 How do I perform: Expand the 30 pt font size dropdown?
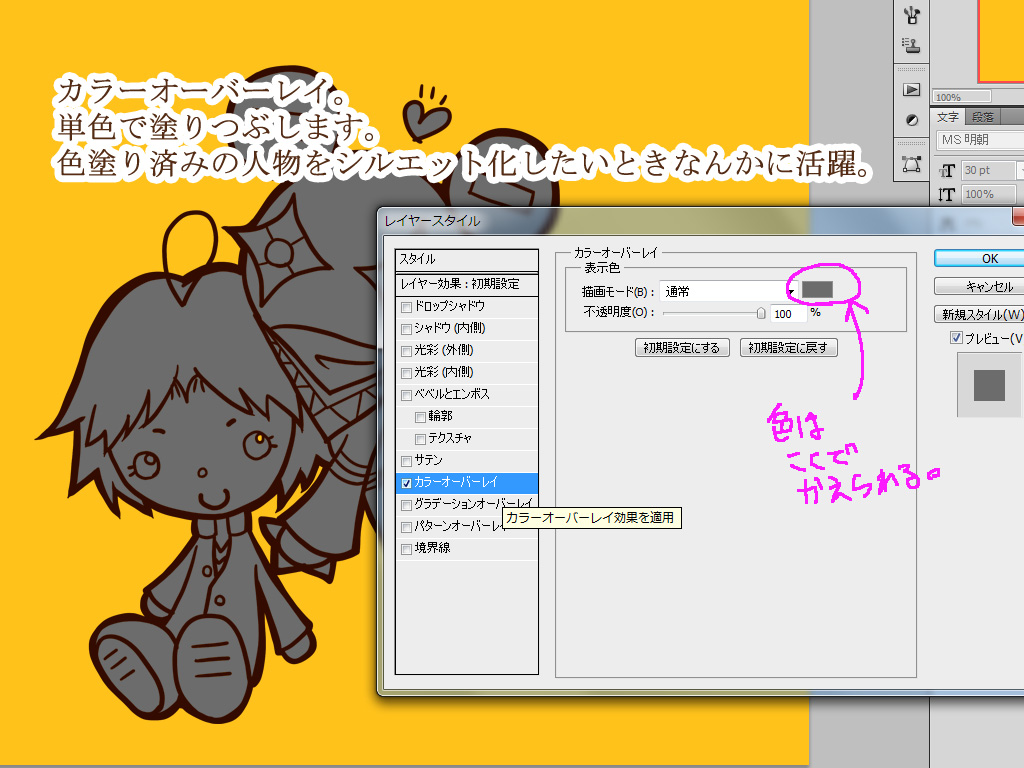1019,171
